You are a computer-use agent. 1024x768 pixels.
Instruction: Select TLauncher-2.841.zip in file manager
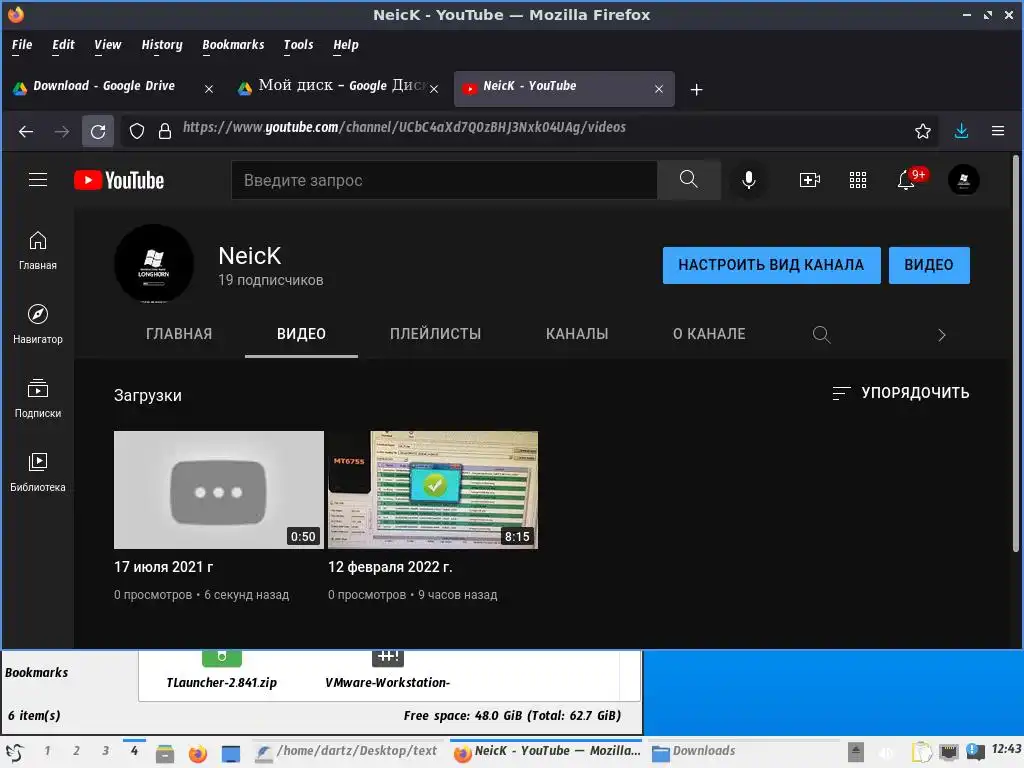tap(221, 671)
